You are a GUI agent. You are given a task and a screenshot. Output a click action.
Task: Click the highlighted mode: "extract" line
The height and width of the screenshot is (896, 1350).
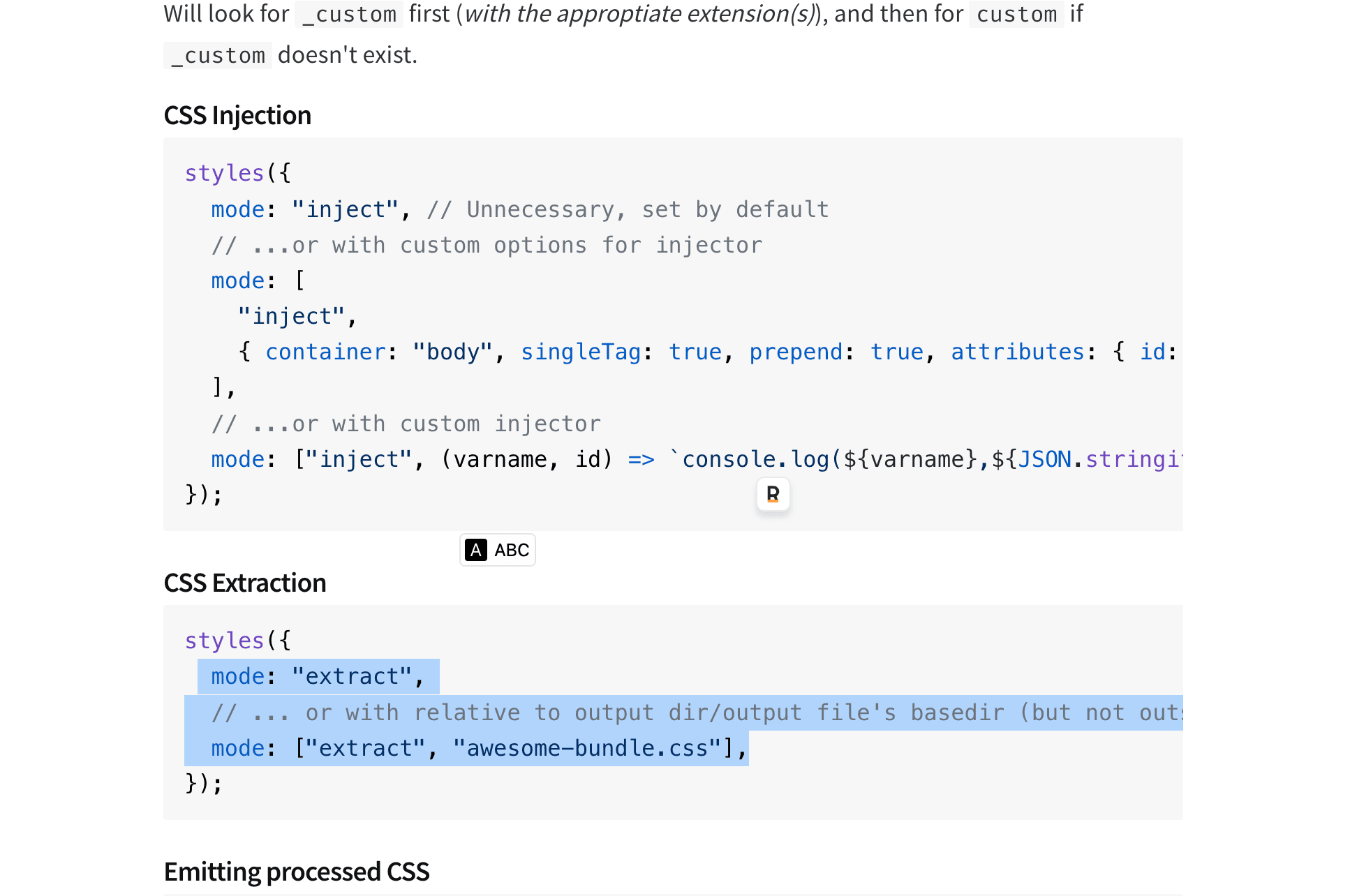[318, 677]
